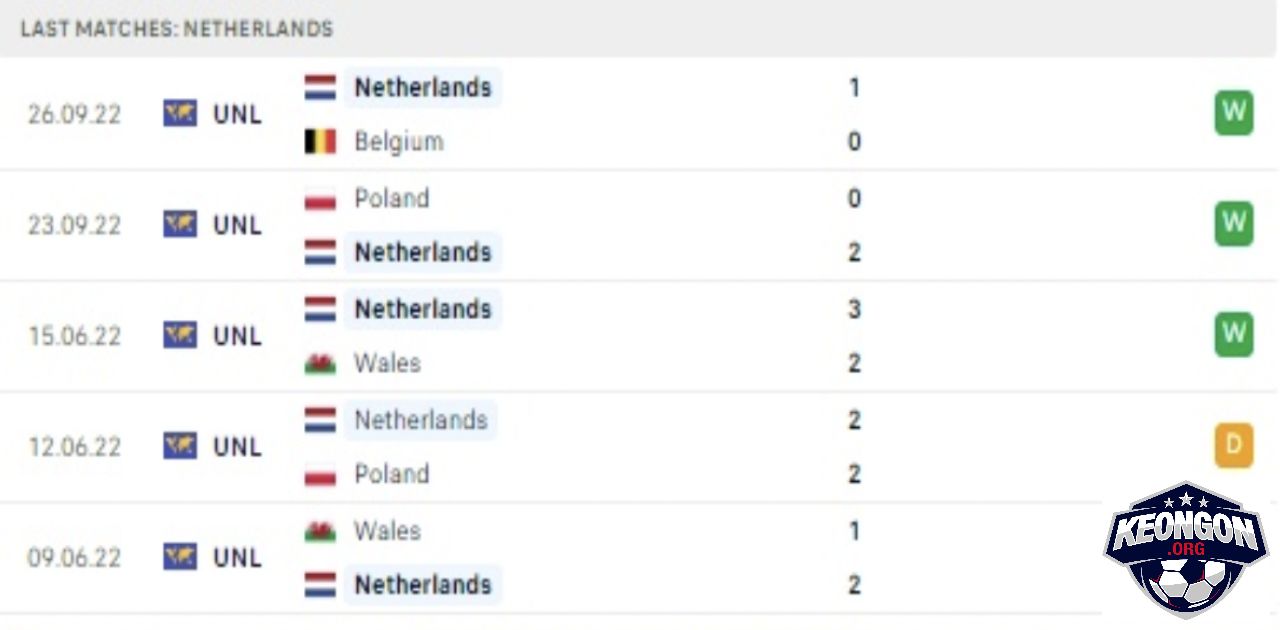This screenshot has height=630, width=1280.
Task: Click the 15.06.22 match date
Action: (74, 336)
